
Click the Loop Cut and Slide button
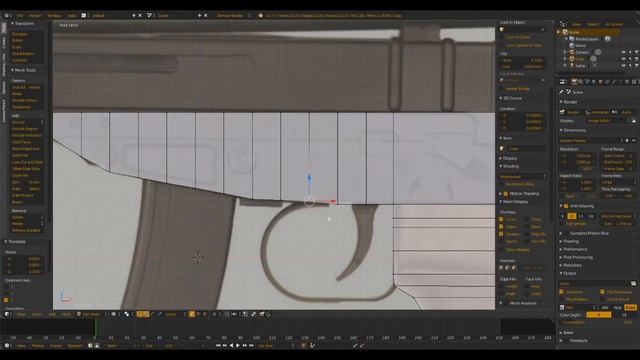pos(27,162)
